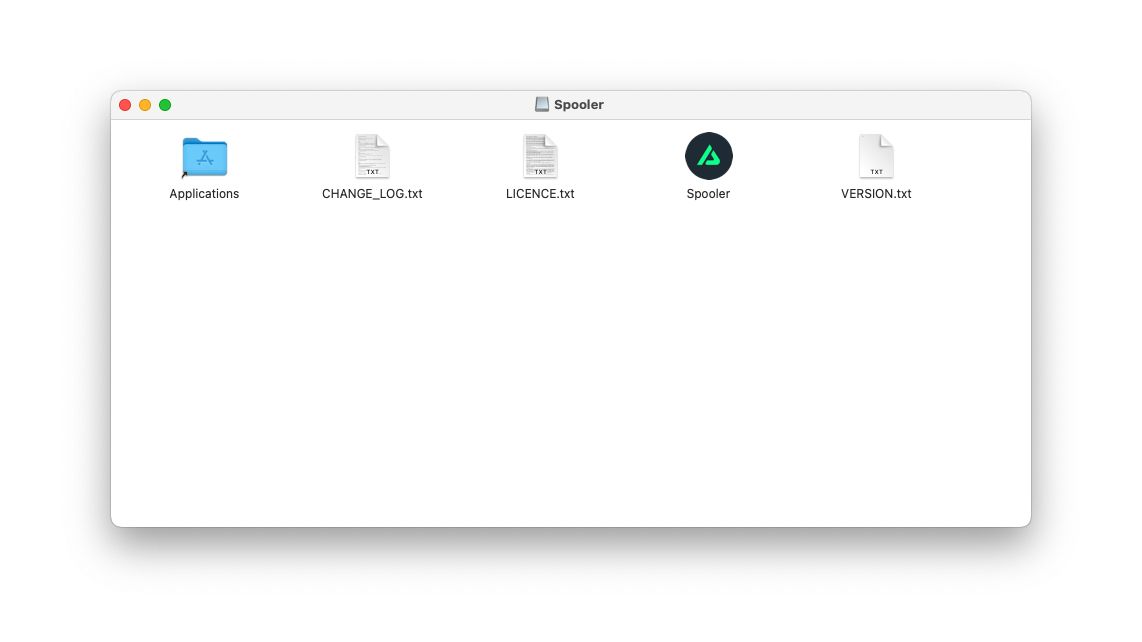Viewport: 1142px width, 642px height.
Task: Click the "LICENCE.txt" file name
Action: (x=540, y=194)
